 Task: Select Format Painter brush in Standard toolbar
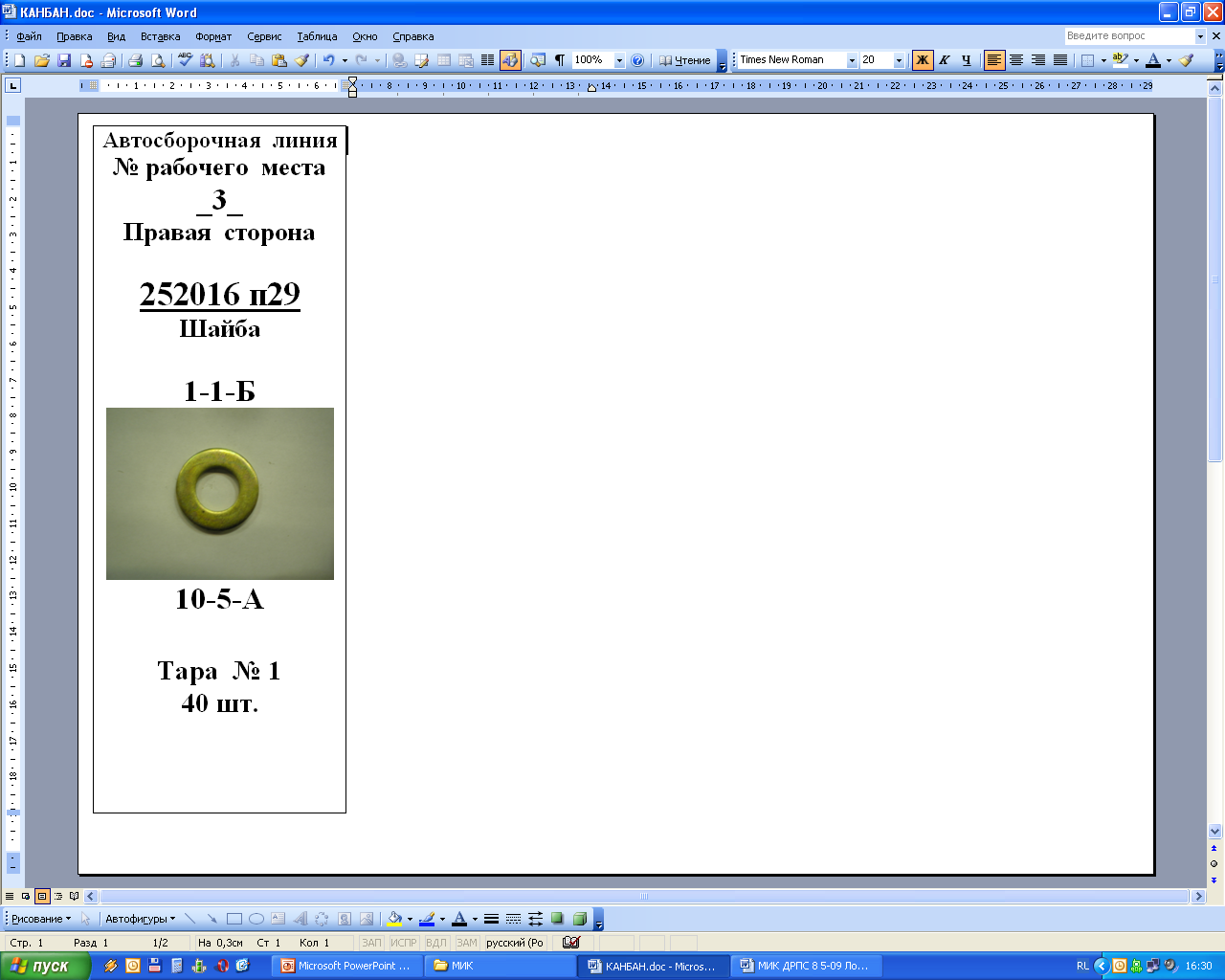click(301, 60)
